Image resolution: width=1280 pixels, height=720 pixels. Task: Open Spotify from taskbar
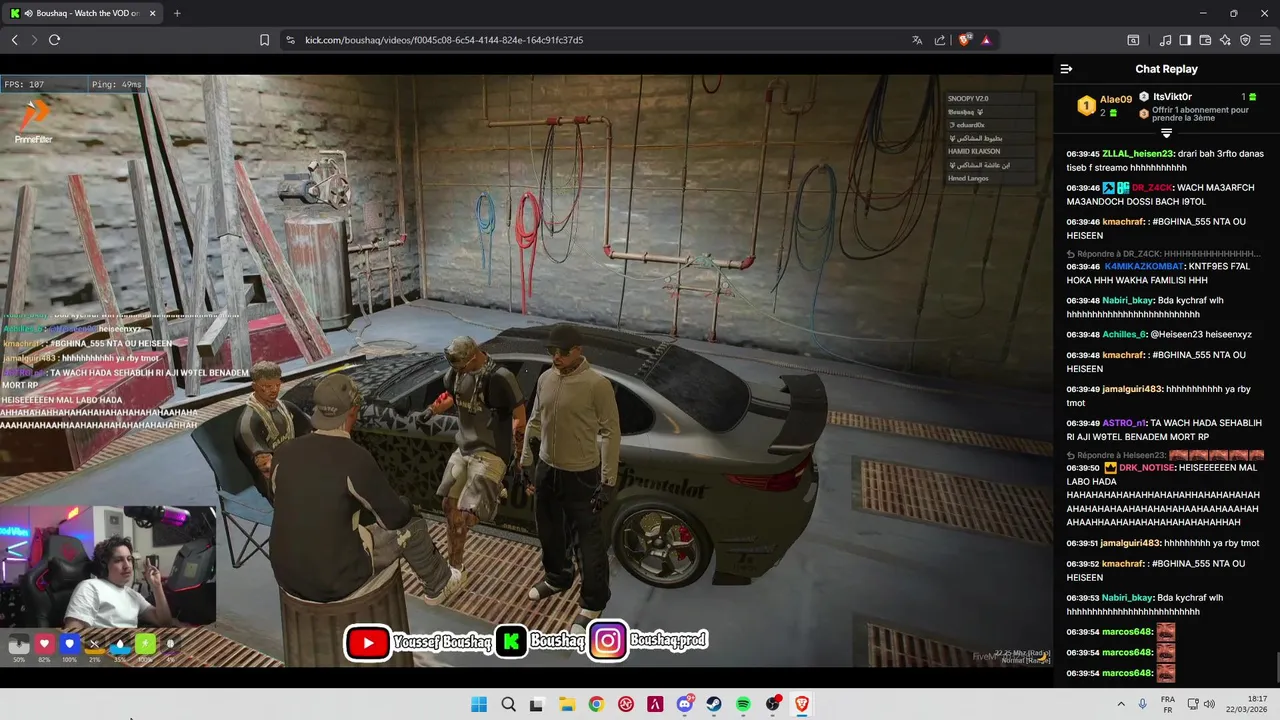[x=743, y=705]
